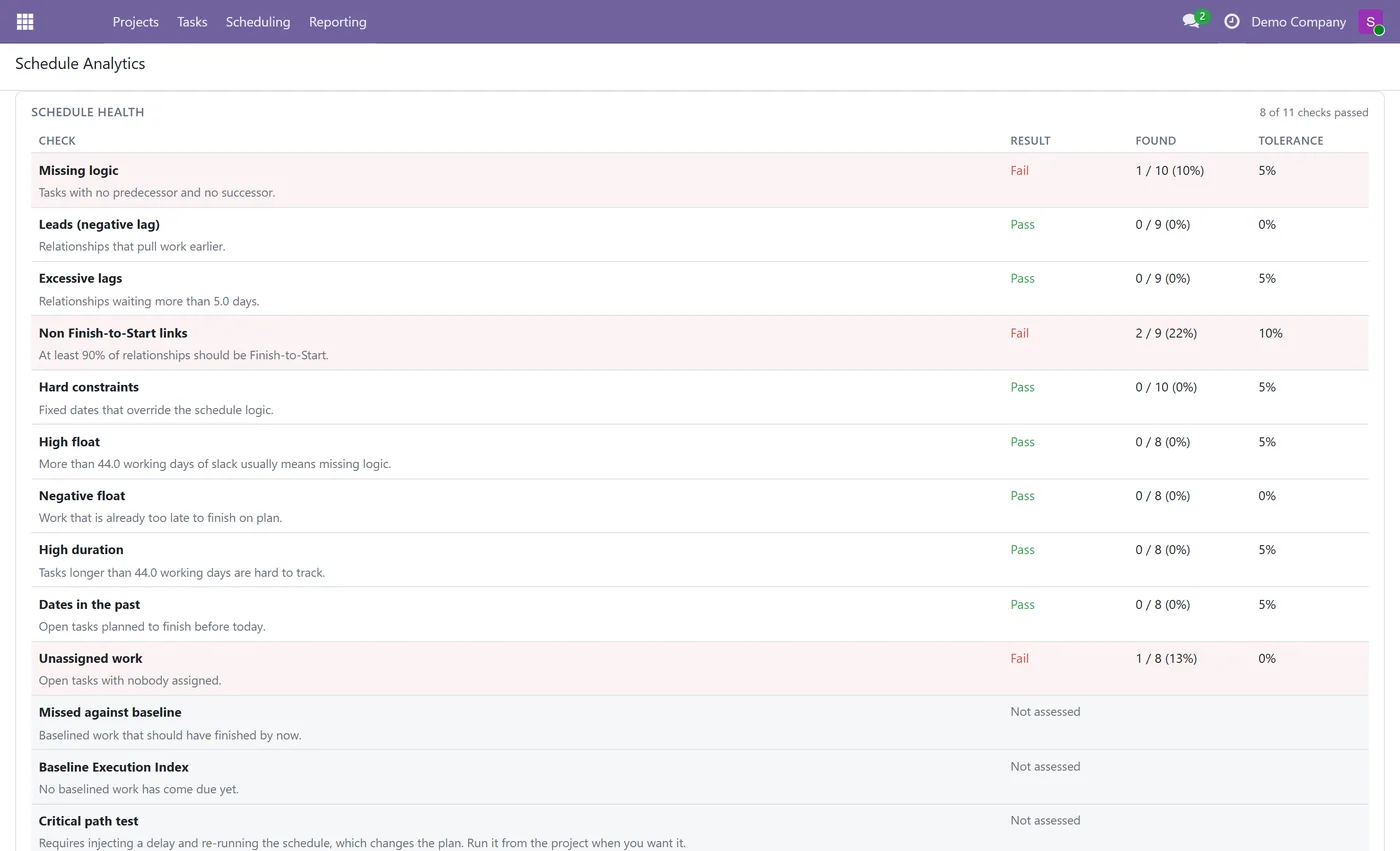Select the Critical path test check
Image resolution: width=1400 pixels, height=851 pixels.
pos(88,822)
